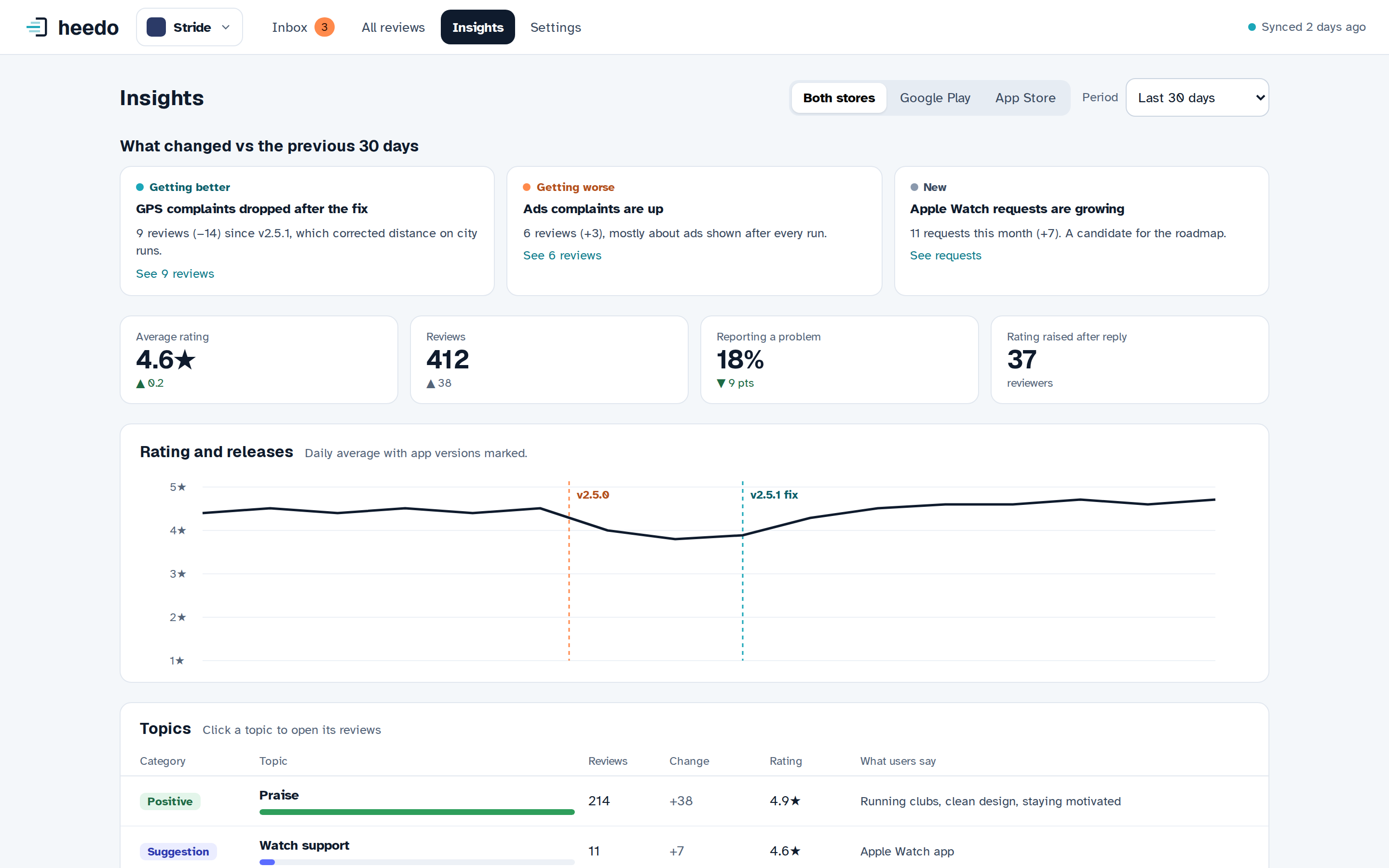Click the v2.5.1 fix release marker label
Viewport: 1389px width, 868px height.
(774, 495)
